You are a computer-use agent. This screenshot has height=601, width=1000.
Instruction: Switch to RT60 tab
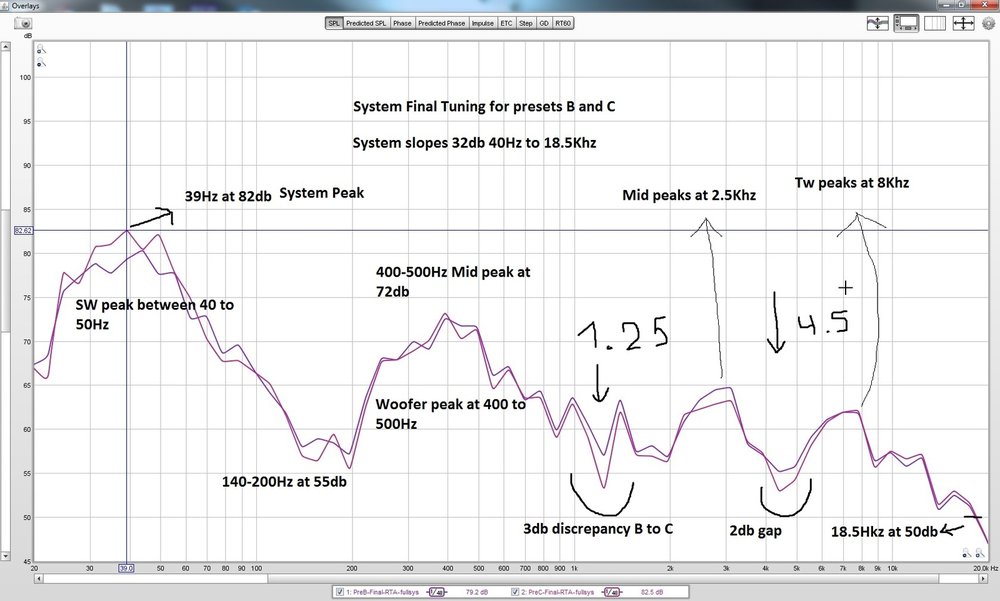pyautogui.click(x=563, y=23)
